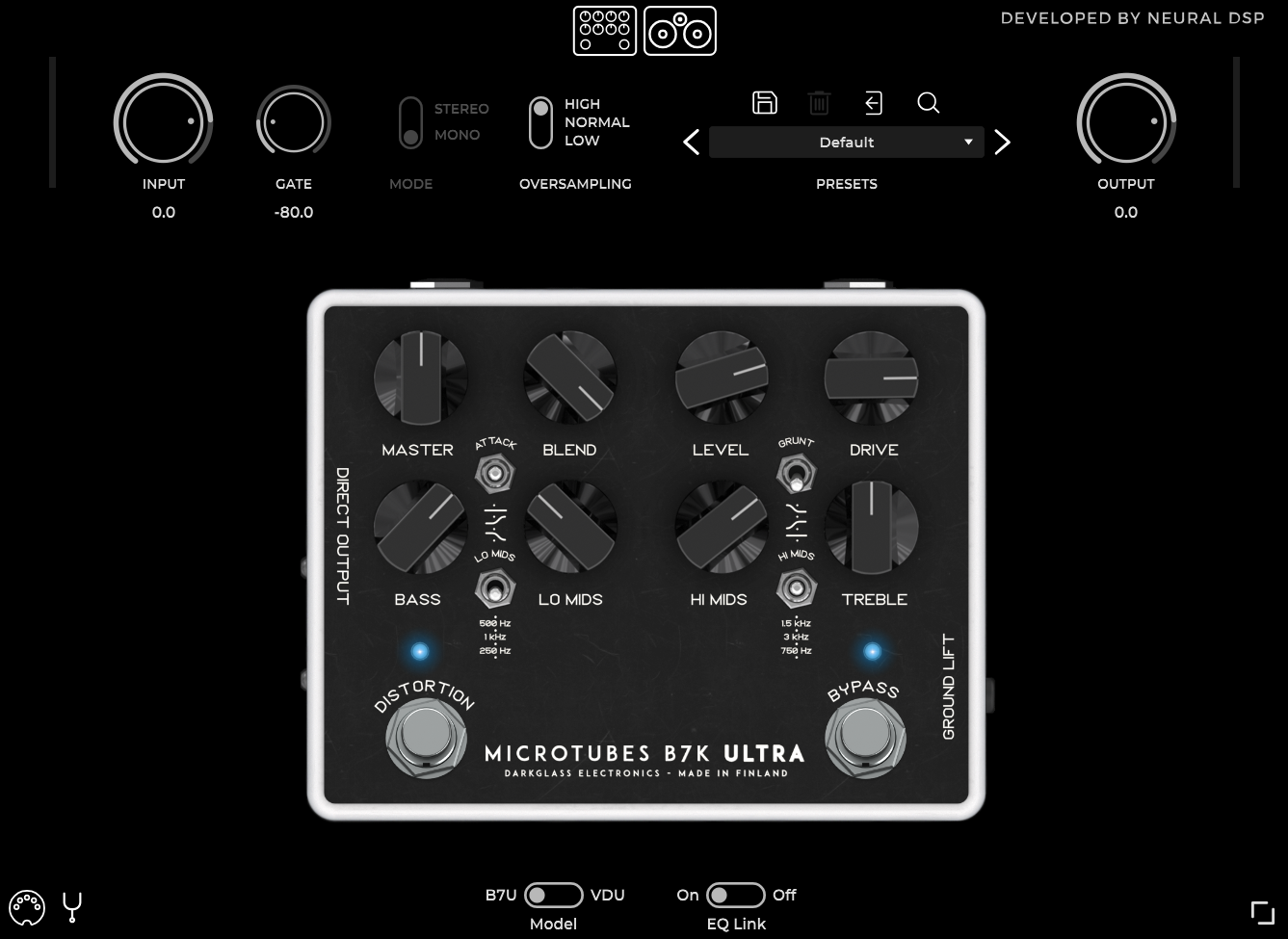The width and height of the screenshot is (1288, 939).
Task: Click the EQ Link On label
Action: (688, 895)
